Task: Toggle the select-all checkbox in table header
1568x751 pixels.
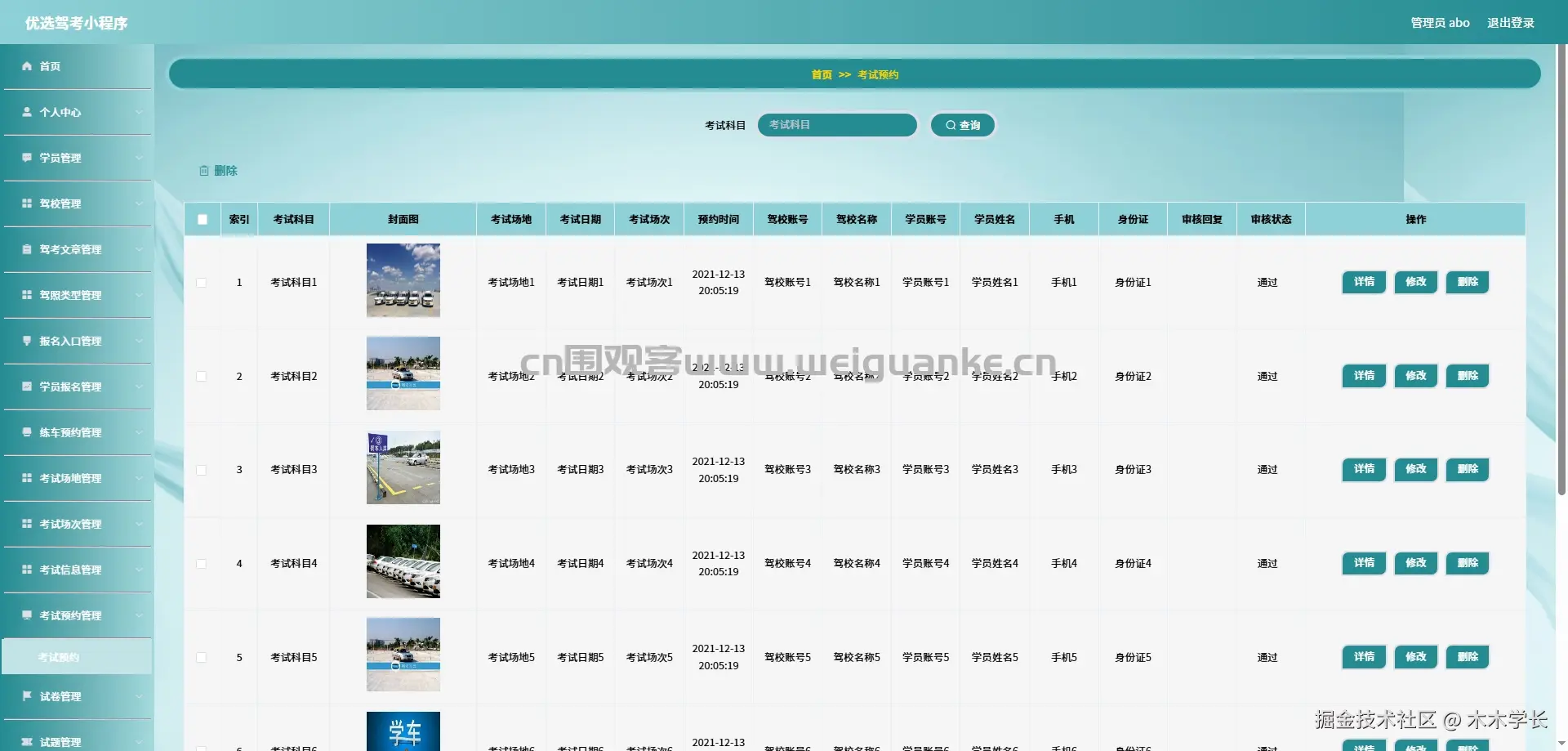Action: click(x=203, y=219)
